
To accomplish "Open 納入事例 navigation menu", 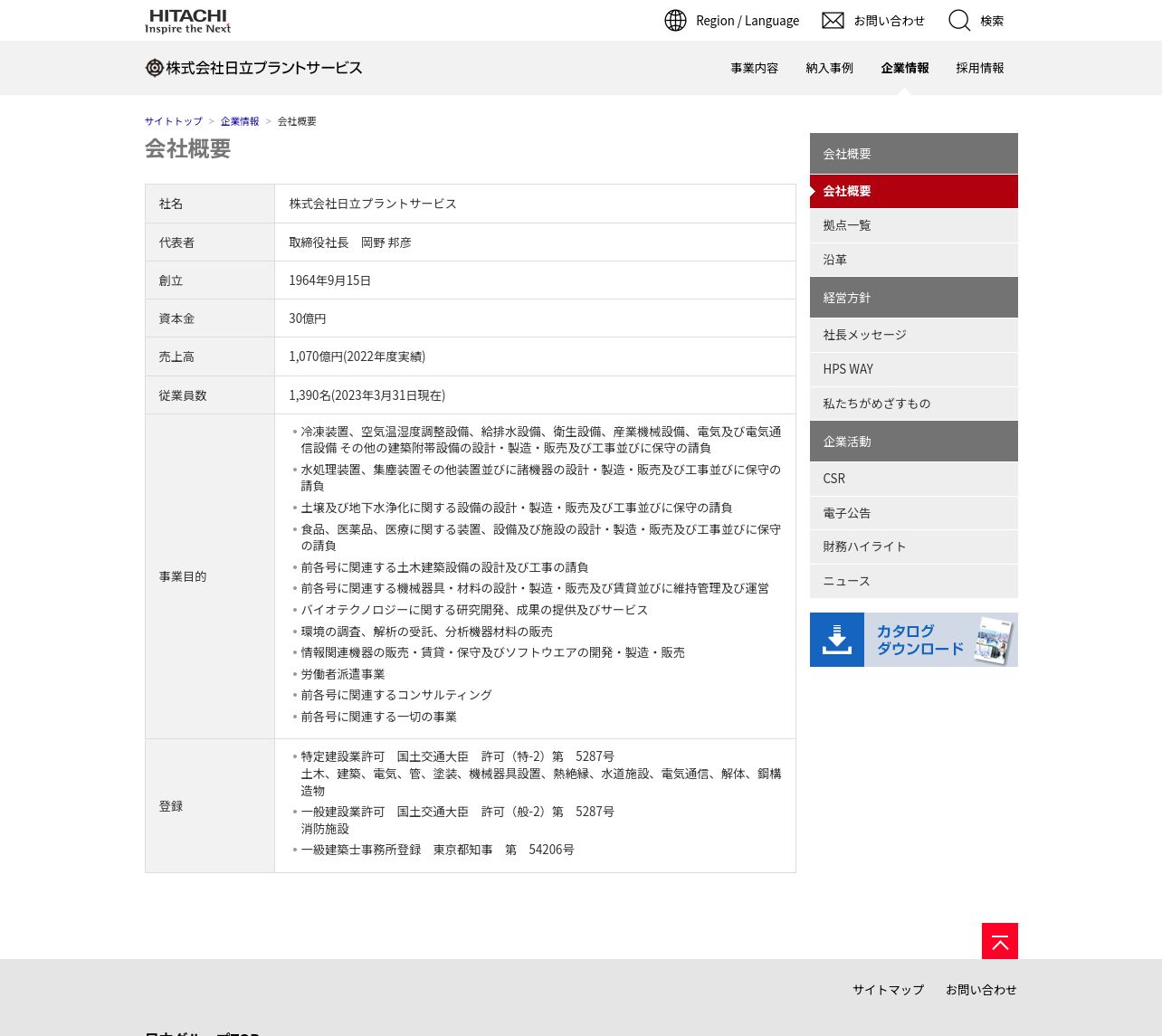I will coord(830,68).
